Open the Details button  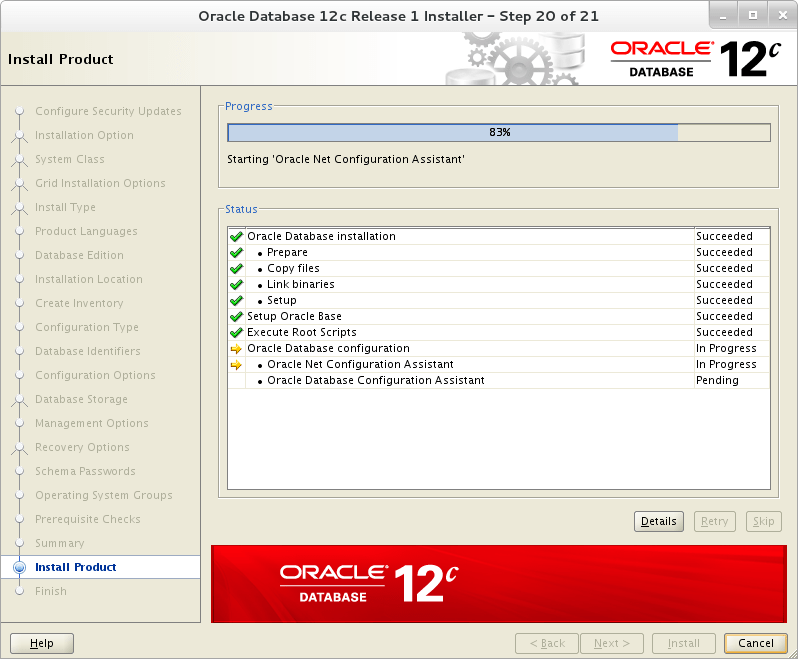659,522
